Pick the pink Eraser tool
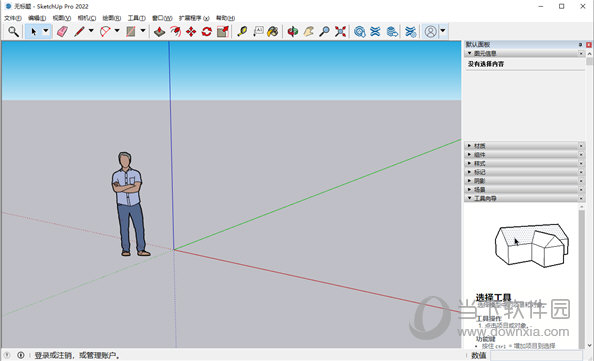The width and height of the screenshot is (594, 361). (x=62, y=31)
